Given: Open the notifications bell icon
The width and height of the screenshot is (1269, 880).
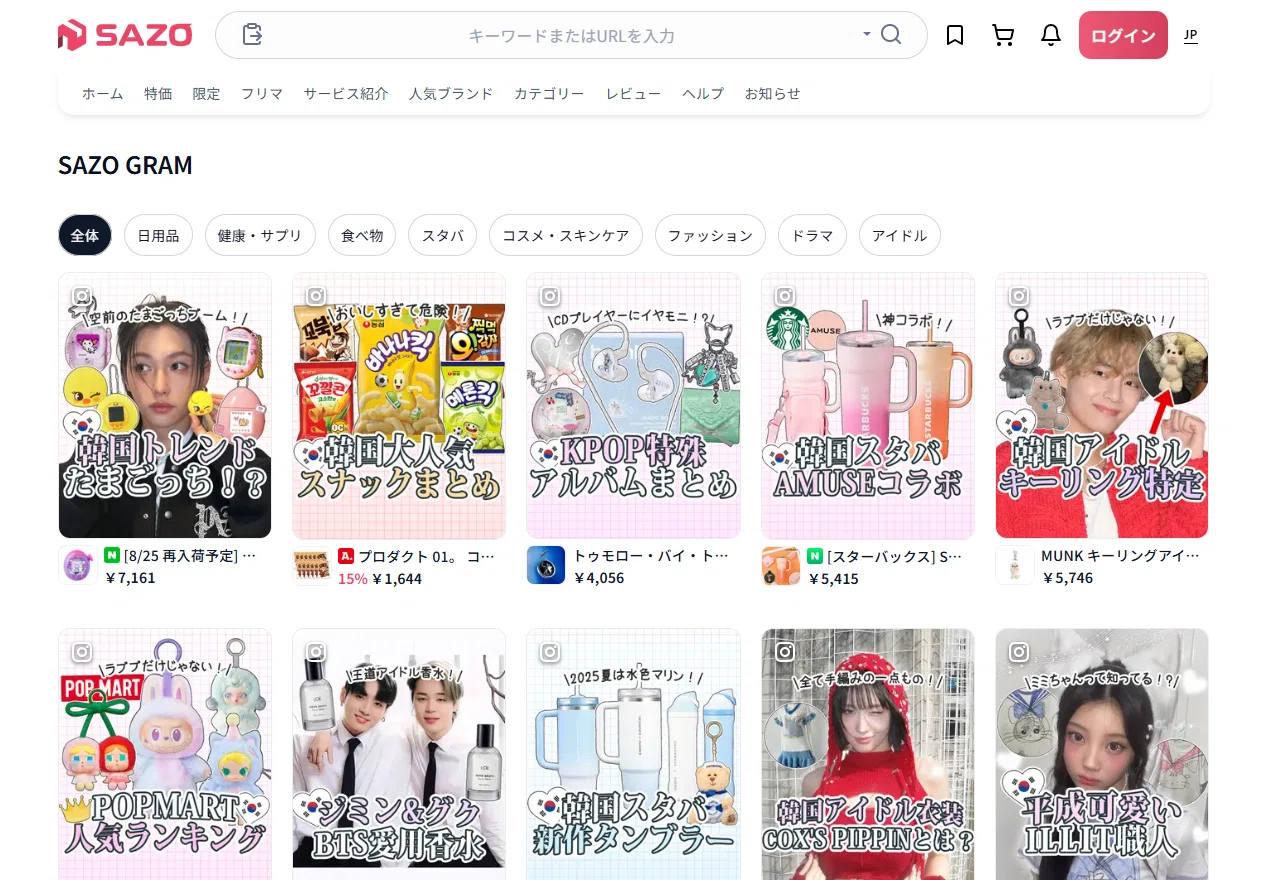Looking at the screenshot, I should 1051,35.
